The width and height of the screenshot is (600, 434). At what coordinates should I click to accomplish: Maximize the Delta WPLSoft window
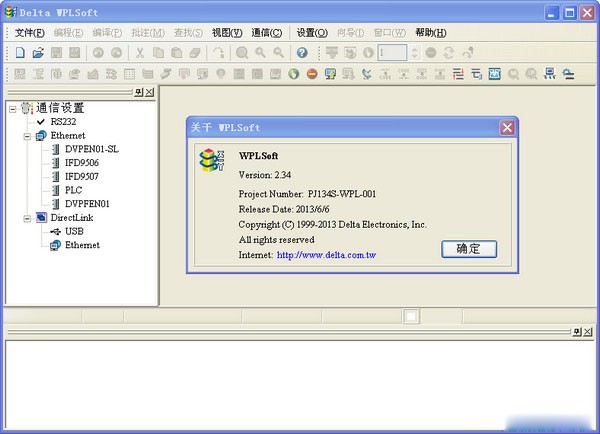tap(569, 13)
